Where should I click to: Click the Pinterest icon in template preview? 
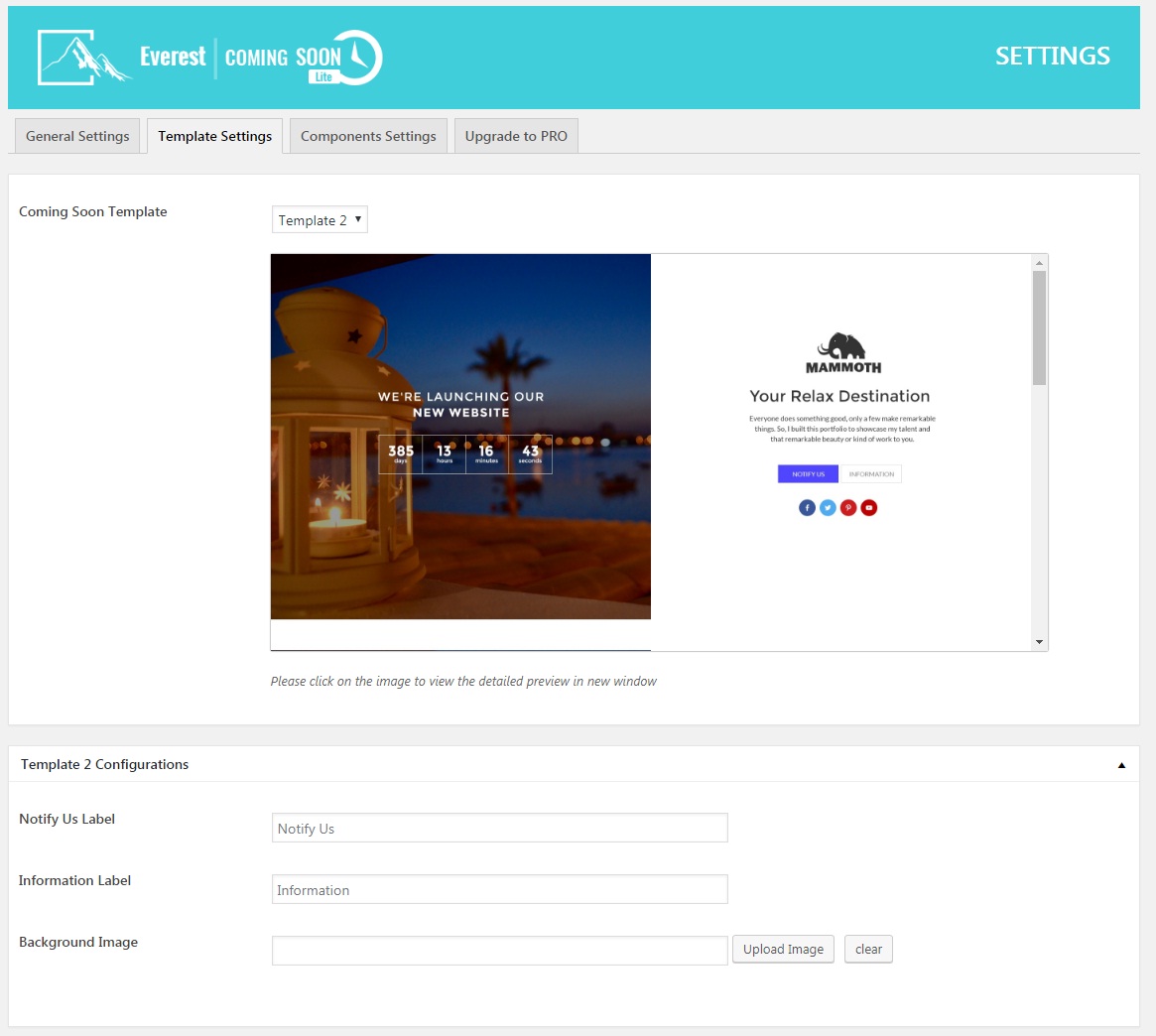848,507
